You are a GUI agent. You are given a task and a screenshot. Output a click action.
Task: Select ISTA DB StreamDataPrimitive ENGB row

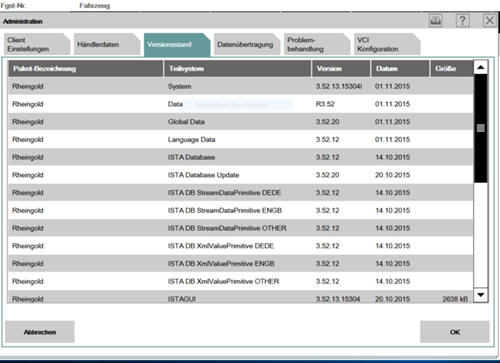pyautogui.click(x=240, y=210)
